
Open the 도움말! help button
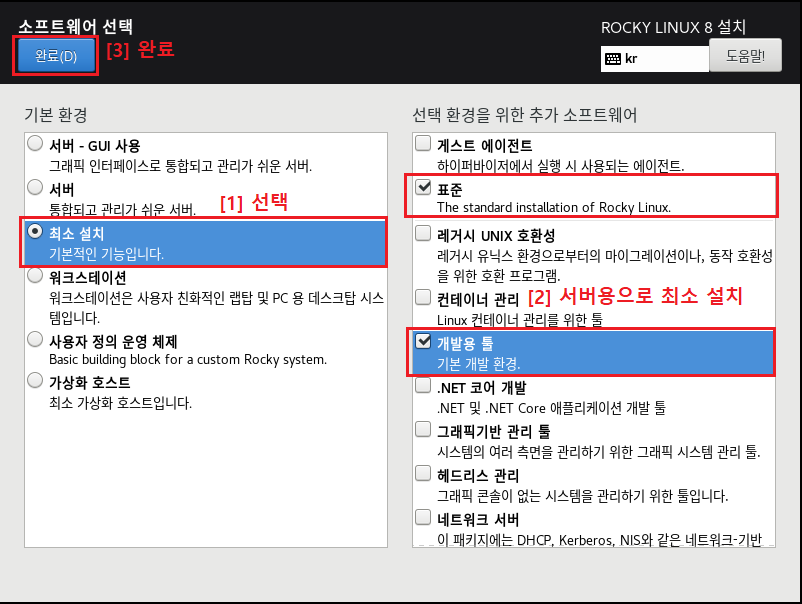(745, 55)
